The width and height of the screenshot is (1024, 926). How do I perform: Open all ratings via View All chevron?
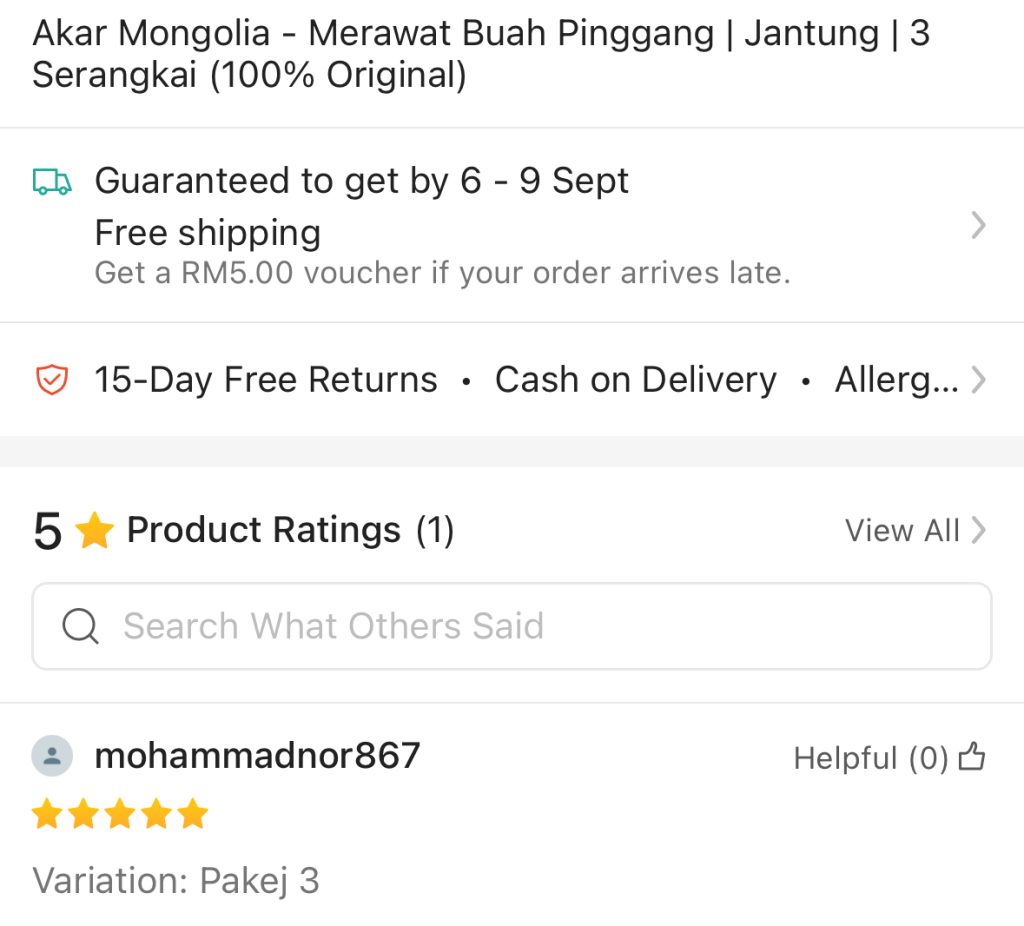978,530
